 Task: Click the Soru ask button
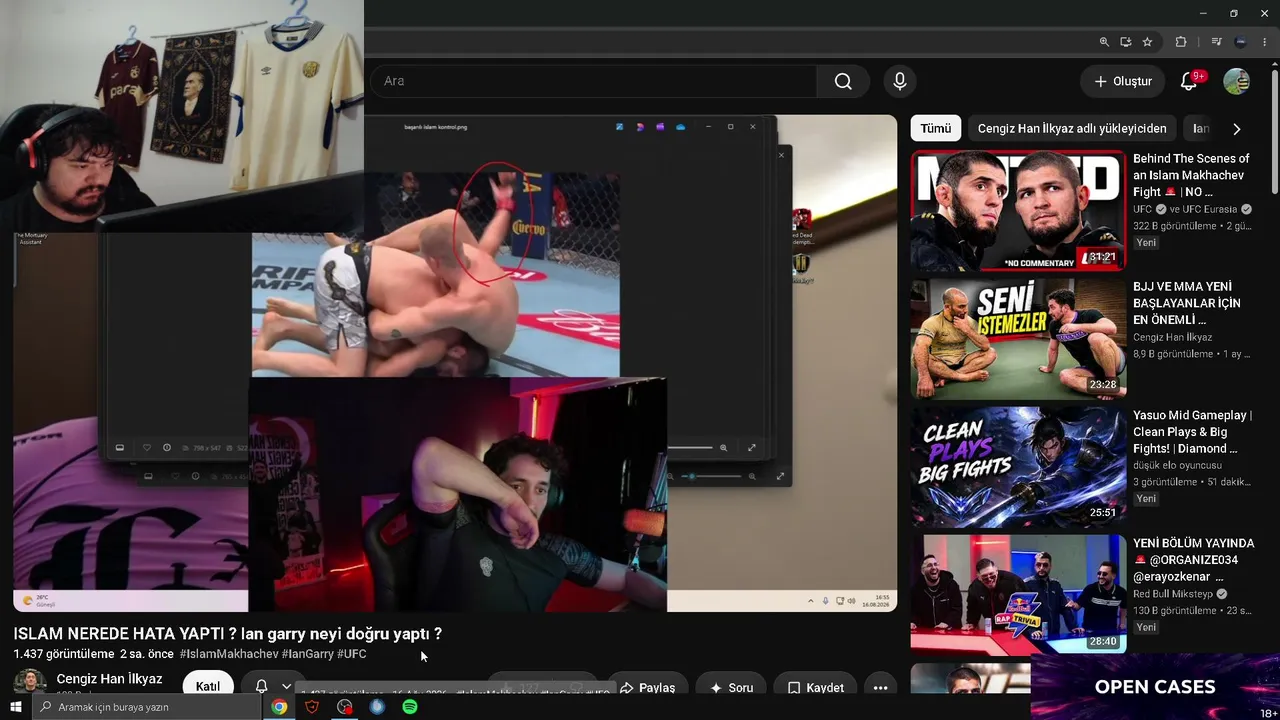point(731,687)
